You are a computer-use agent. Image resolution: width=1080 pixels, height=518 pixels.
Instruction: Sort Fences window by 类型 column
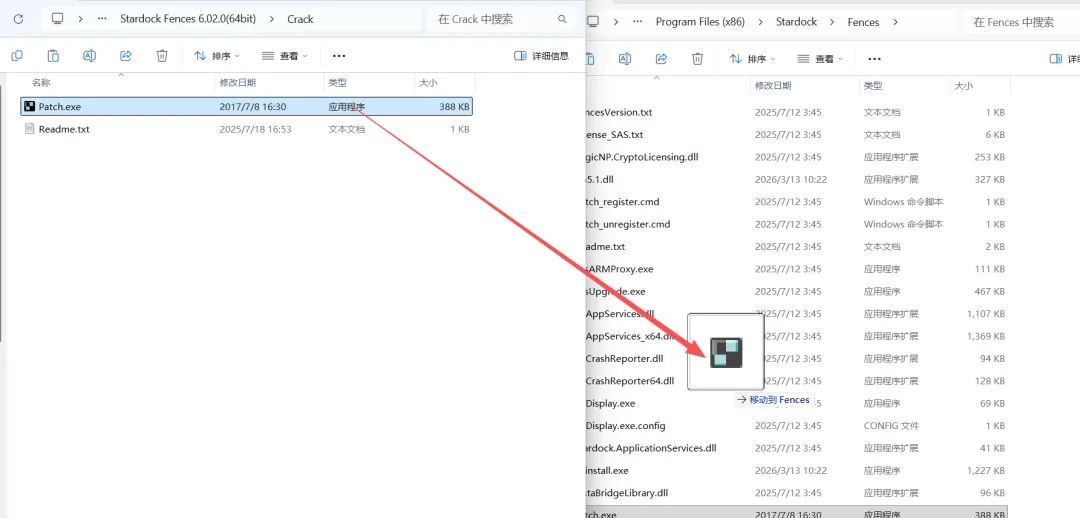click(x=873, y=86)
